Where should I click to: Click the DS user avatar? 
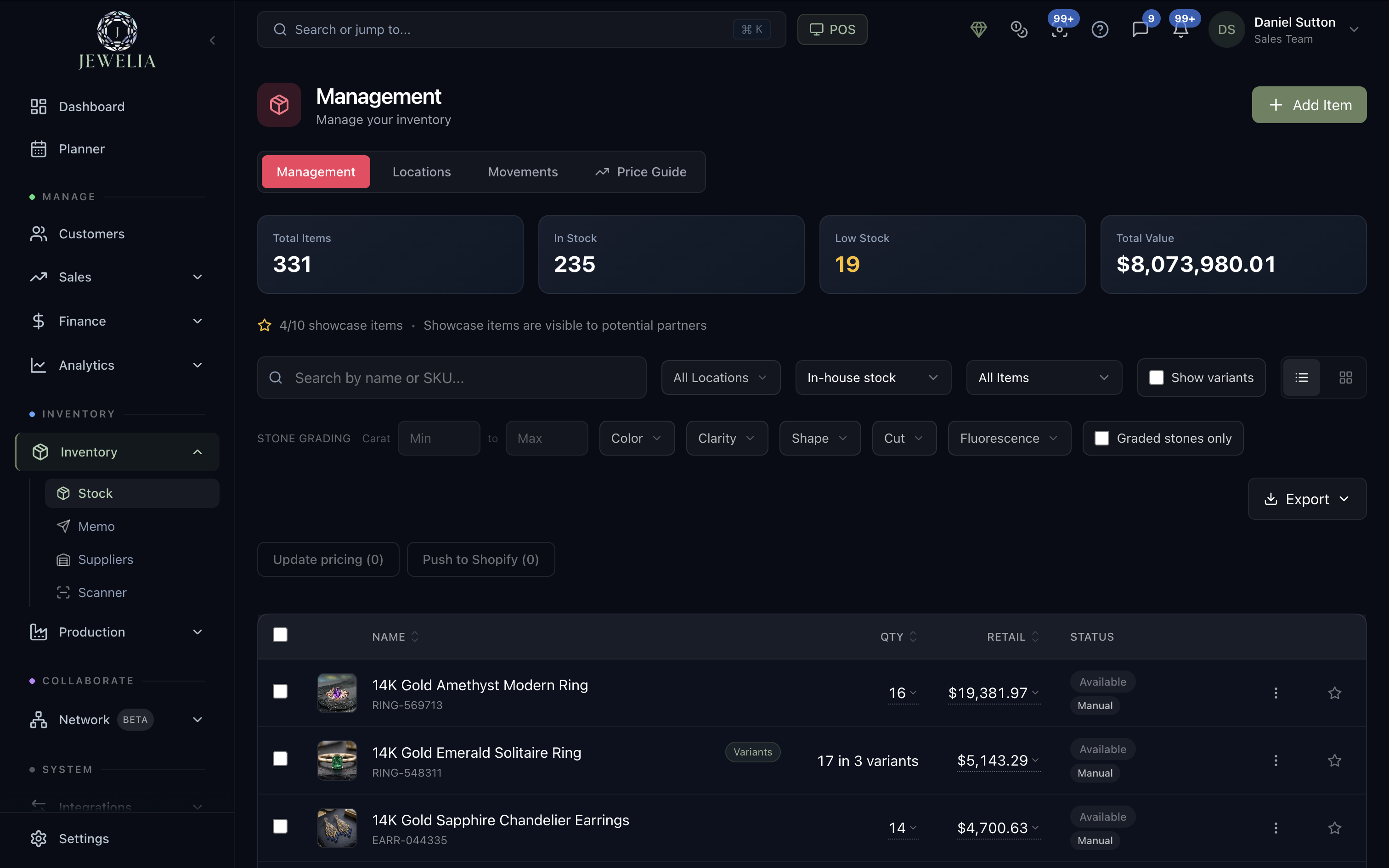click(1226, 29)
